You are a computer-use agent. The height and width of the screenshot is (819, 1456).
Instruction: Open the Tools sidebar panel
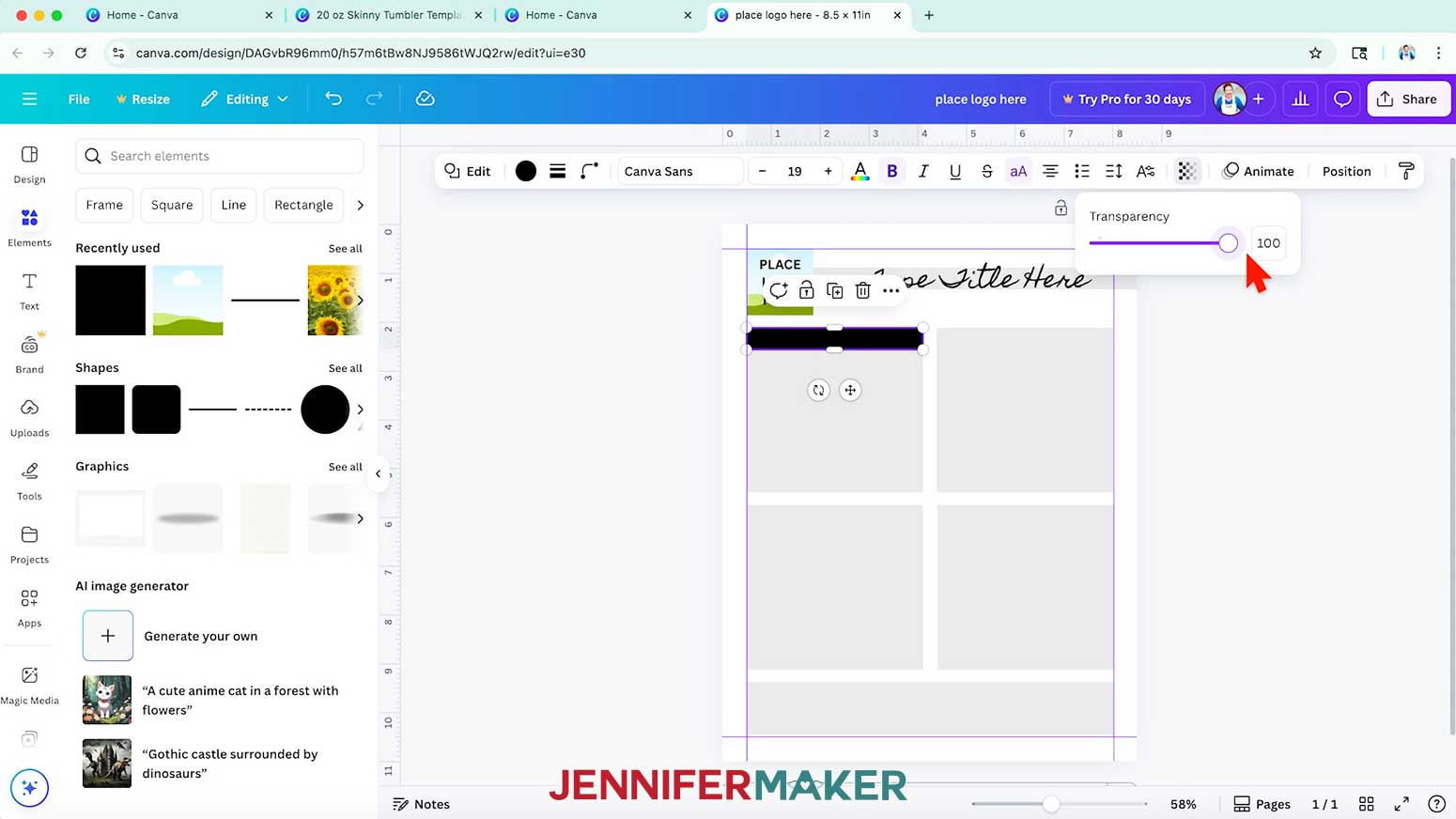29,481
